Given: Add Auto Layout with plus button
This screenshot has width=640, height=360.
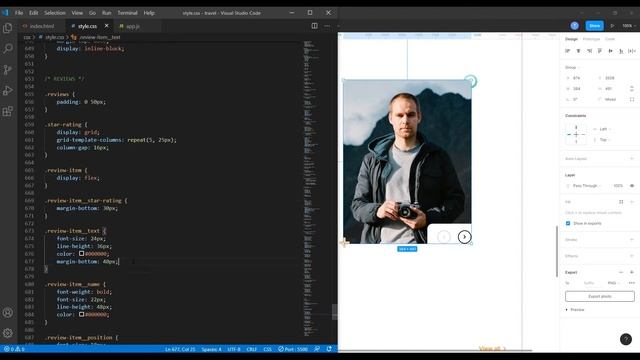Looking at the screenshot, I should point(632,158).
